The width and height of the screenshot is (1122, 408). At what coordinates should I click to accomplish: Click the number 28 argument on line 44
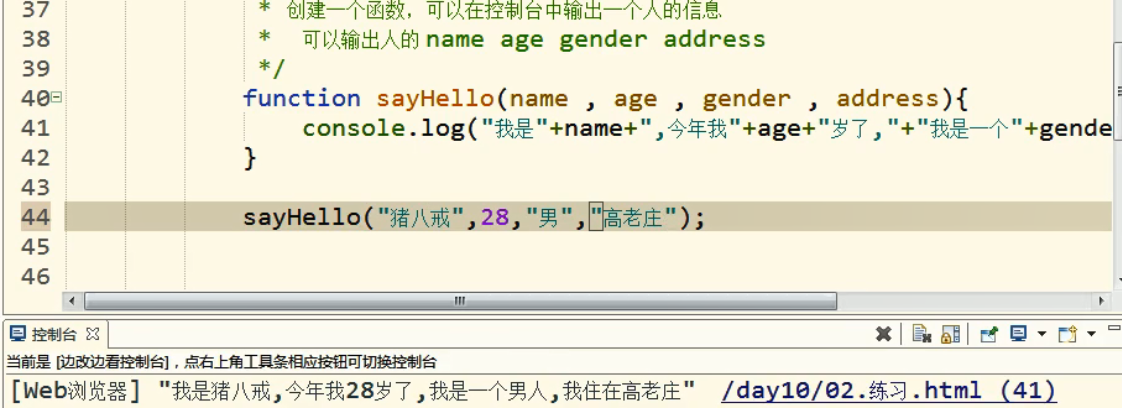(495, 218)
